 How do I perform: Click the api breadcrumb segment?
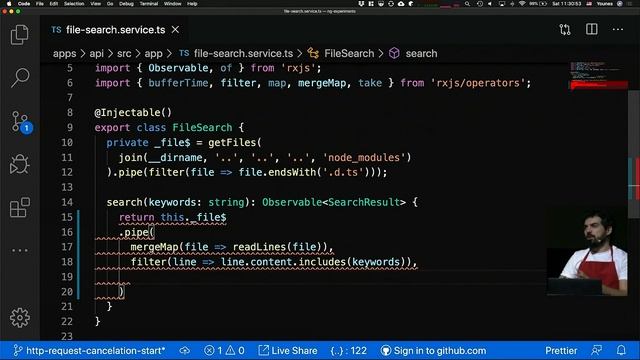coord(96,53)
